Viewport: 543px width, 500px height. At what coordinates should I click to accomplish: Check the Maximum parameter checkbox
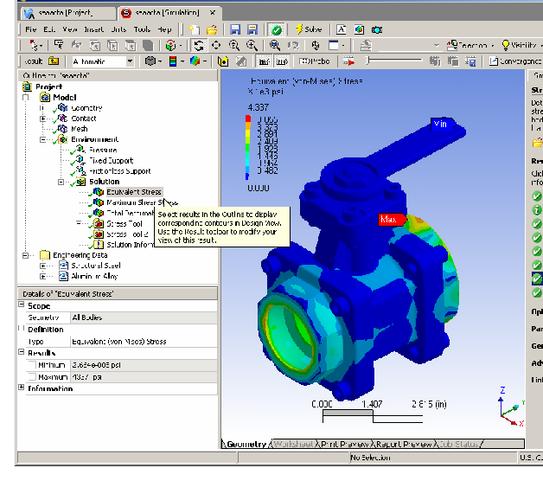point(32,377)
